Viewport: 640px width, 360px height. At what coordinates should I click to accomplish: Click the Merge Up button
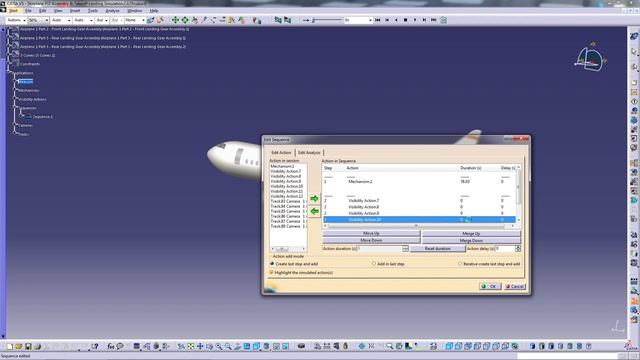coord(471,233)
